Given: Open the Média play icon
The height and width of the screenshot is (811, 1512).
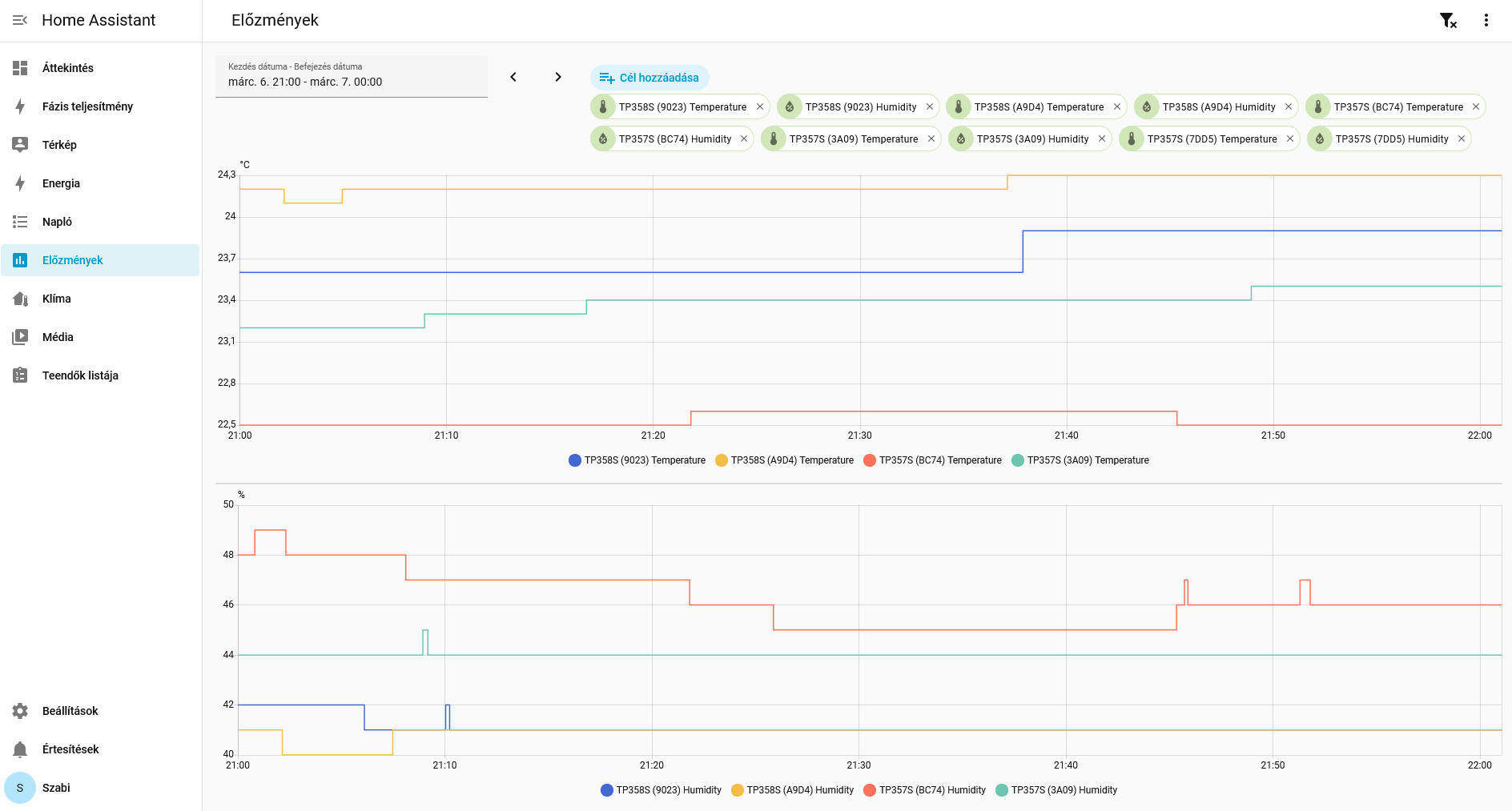Looking at the screenshot, I should [x=20, y=337].
